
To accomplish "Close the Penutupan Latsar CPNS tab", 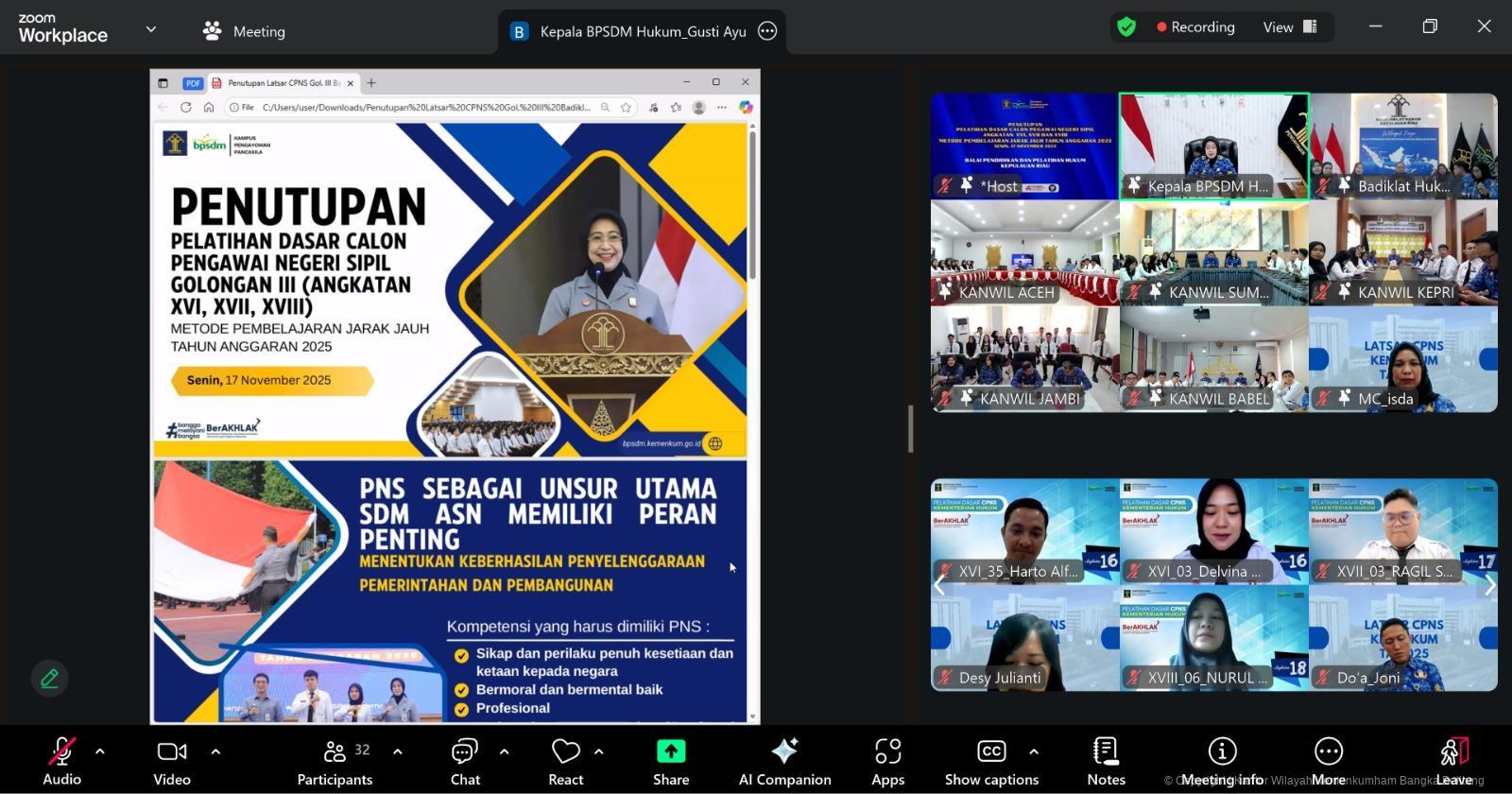I will (351, 83).
